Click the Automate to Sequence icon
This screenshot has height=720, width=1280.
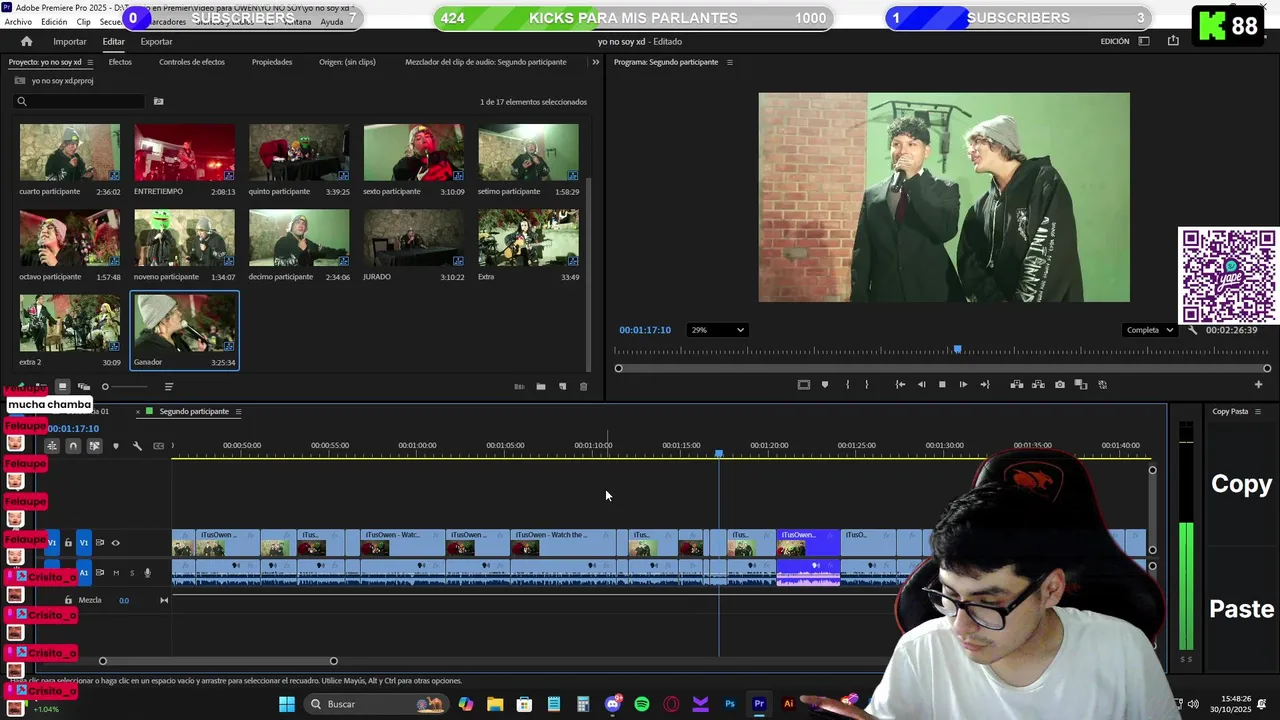tap(519, 387)
